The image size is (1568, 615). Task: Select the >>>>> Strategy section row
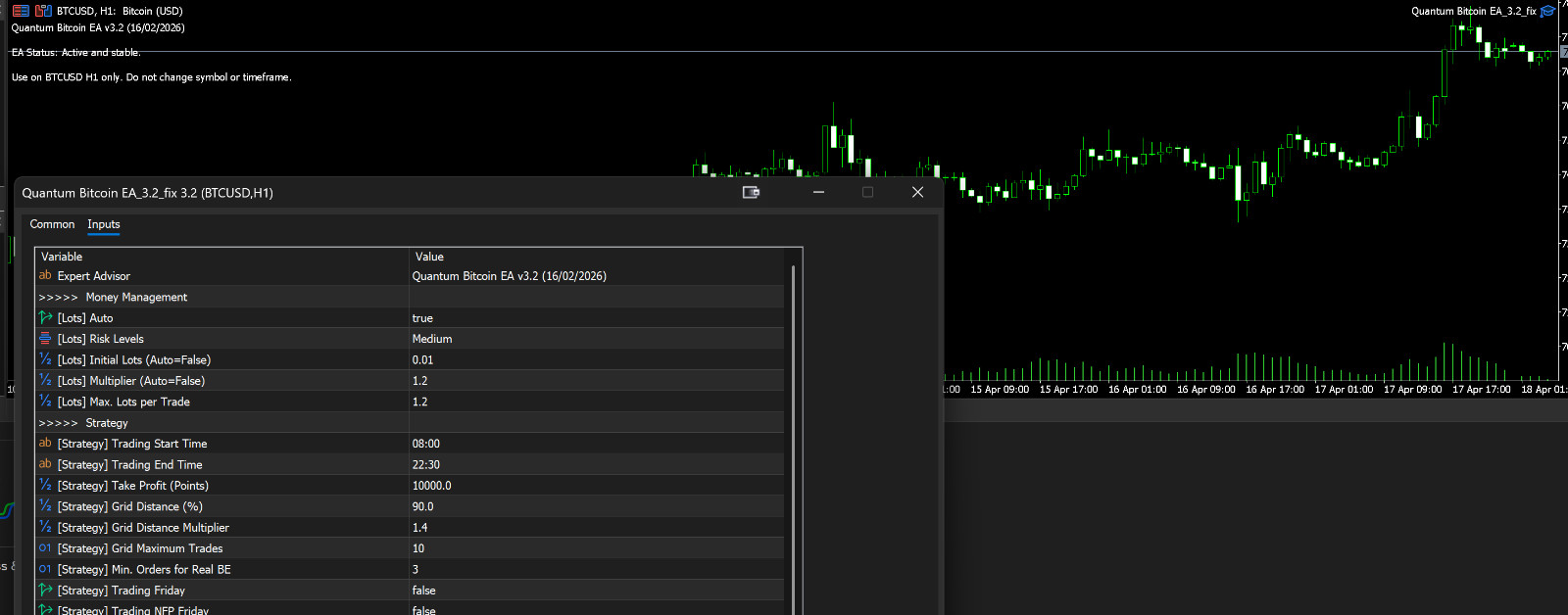click(x=410, y=422)
